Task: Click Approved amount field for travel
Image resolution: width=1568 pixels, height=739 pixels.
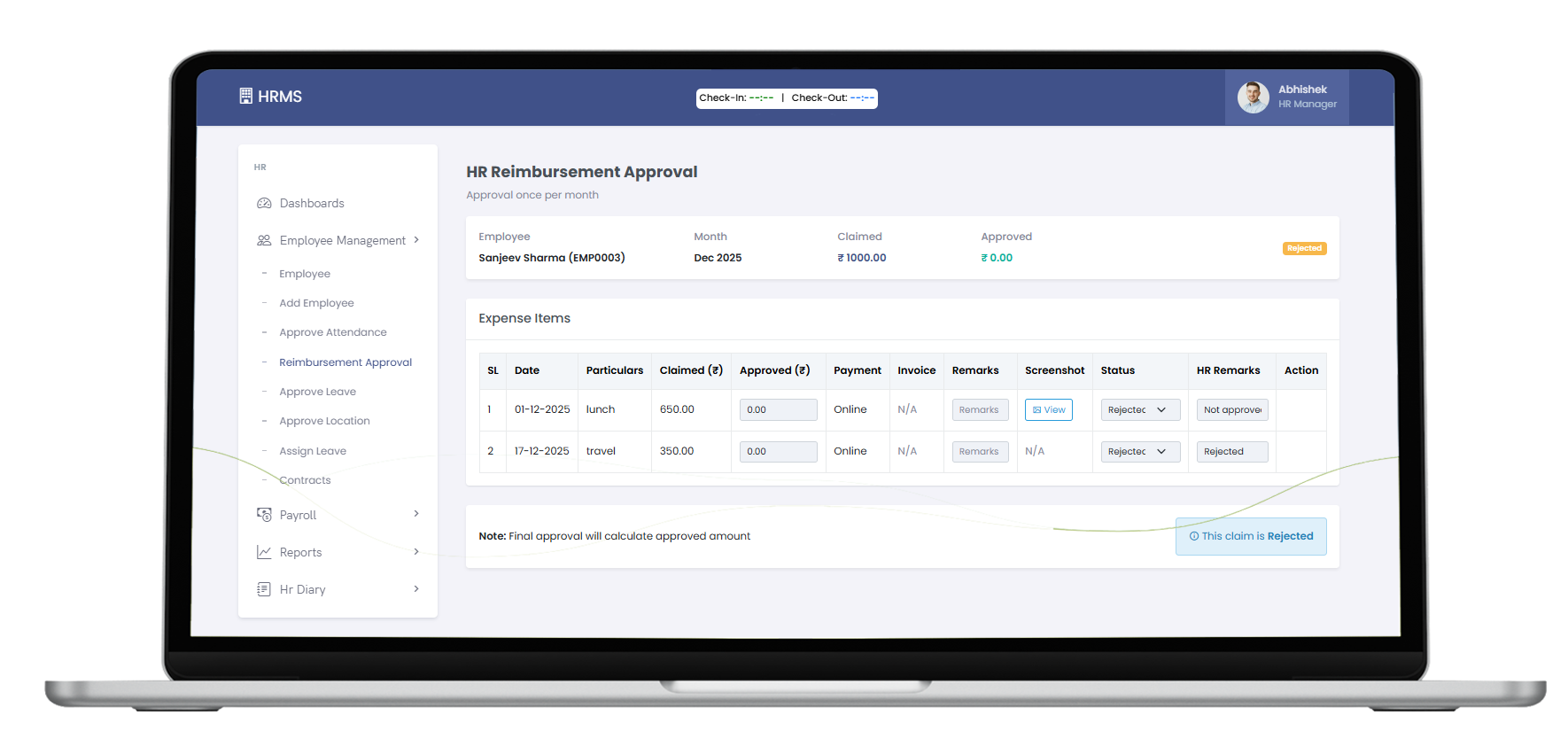Action: pos(779,451)
